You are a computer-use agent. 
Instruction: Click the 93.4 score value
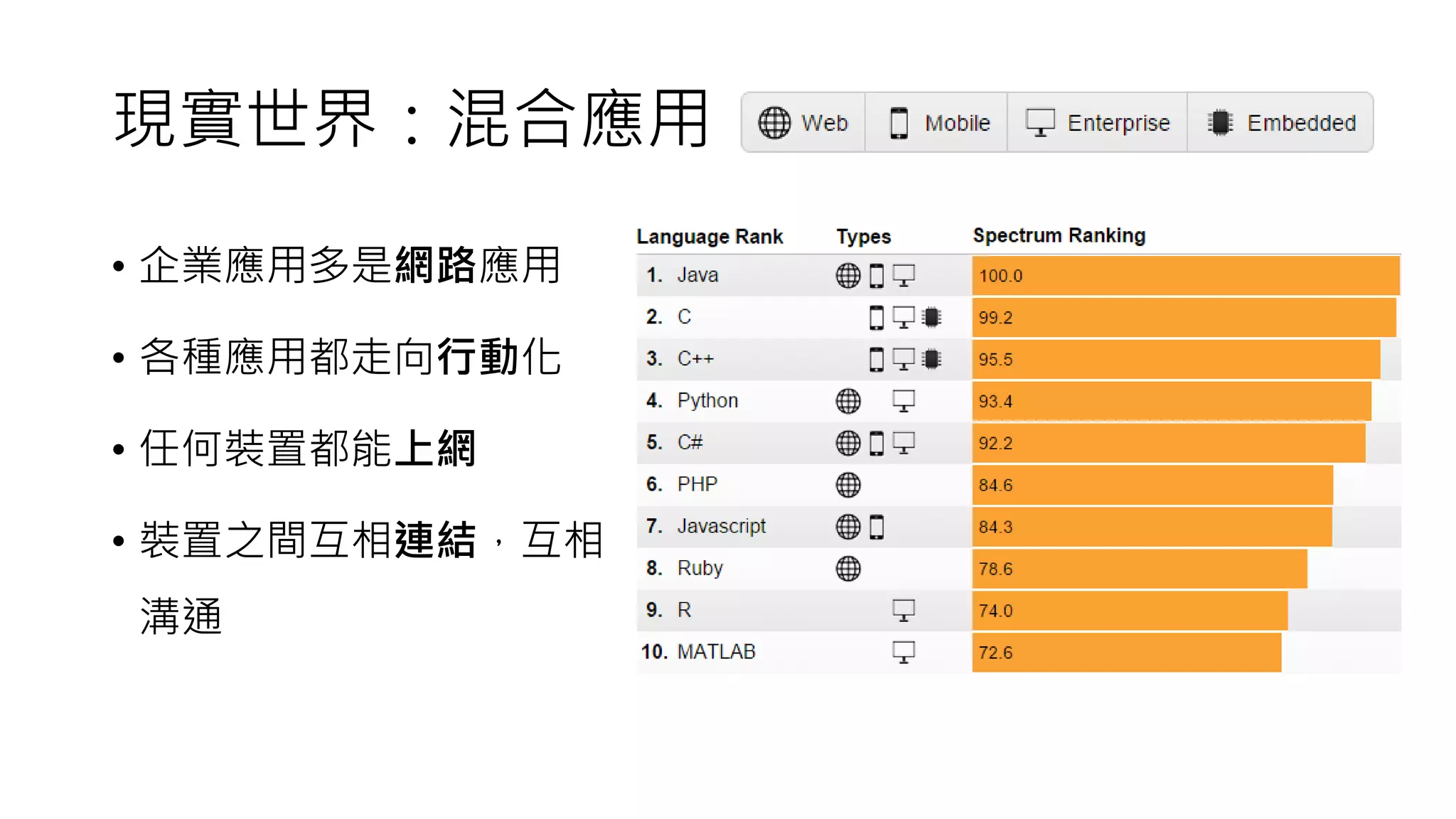tap(995, 402)
